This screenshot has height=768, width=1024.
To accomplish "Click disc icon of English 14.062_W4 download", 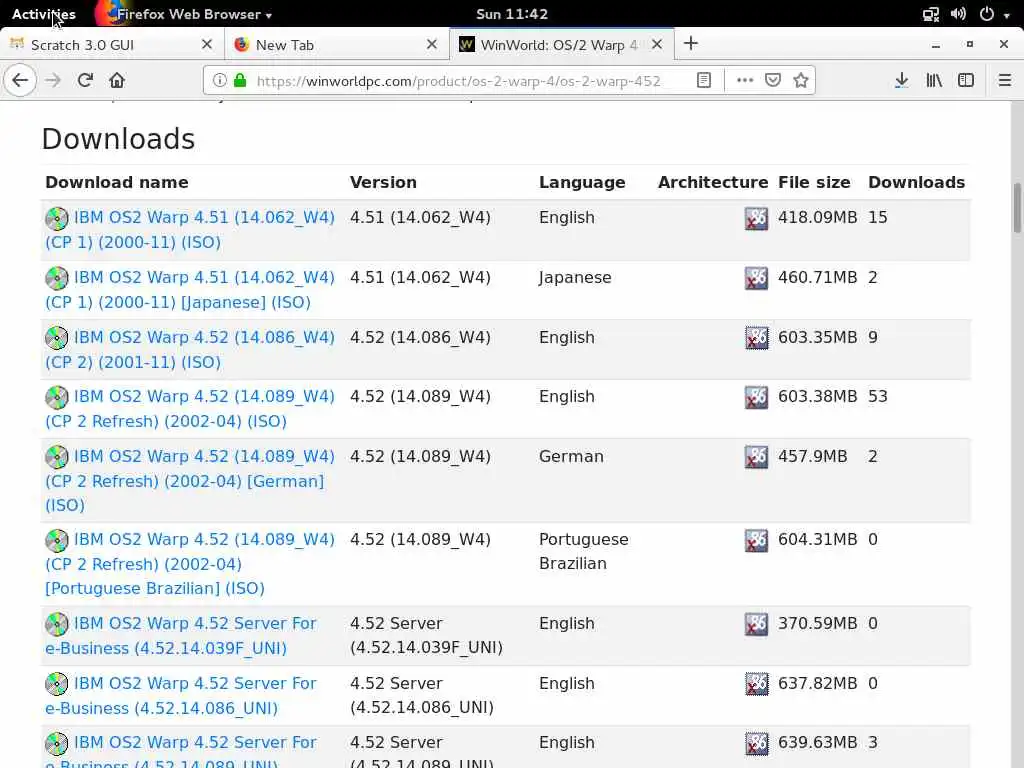I will coord(57,218).
